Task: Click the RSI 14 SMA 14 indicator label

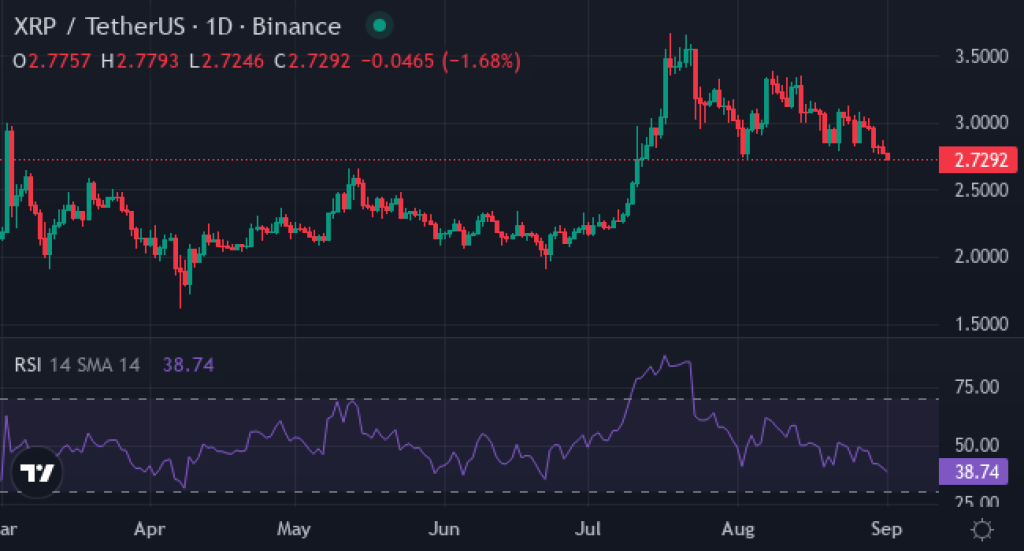Action: (x=77, y=364)
